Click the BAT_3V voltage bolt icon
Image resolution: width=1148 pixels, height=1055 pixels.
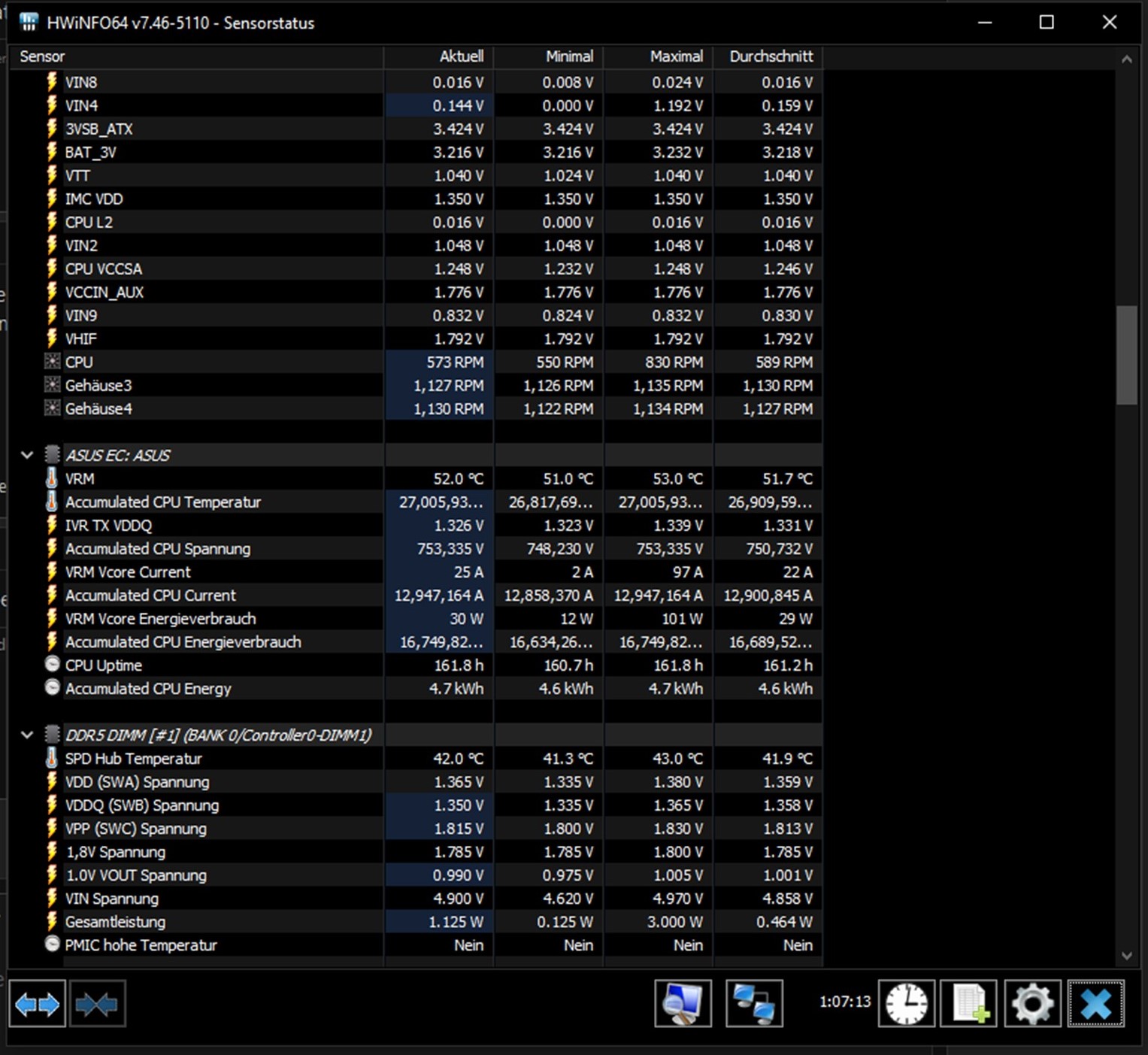[52, 152]
